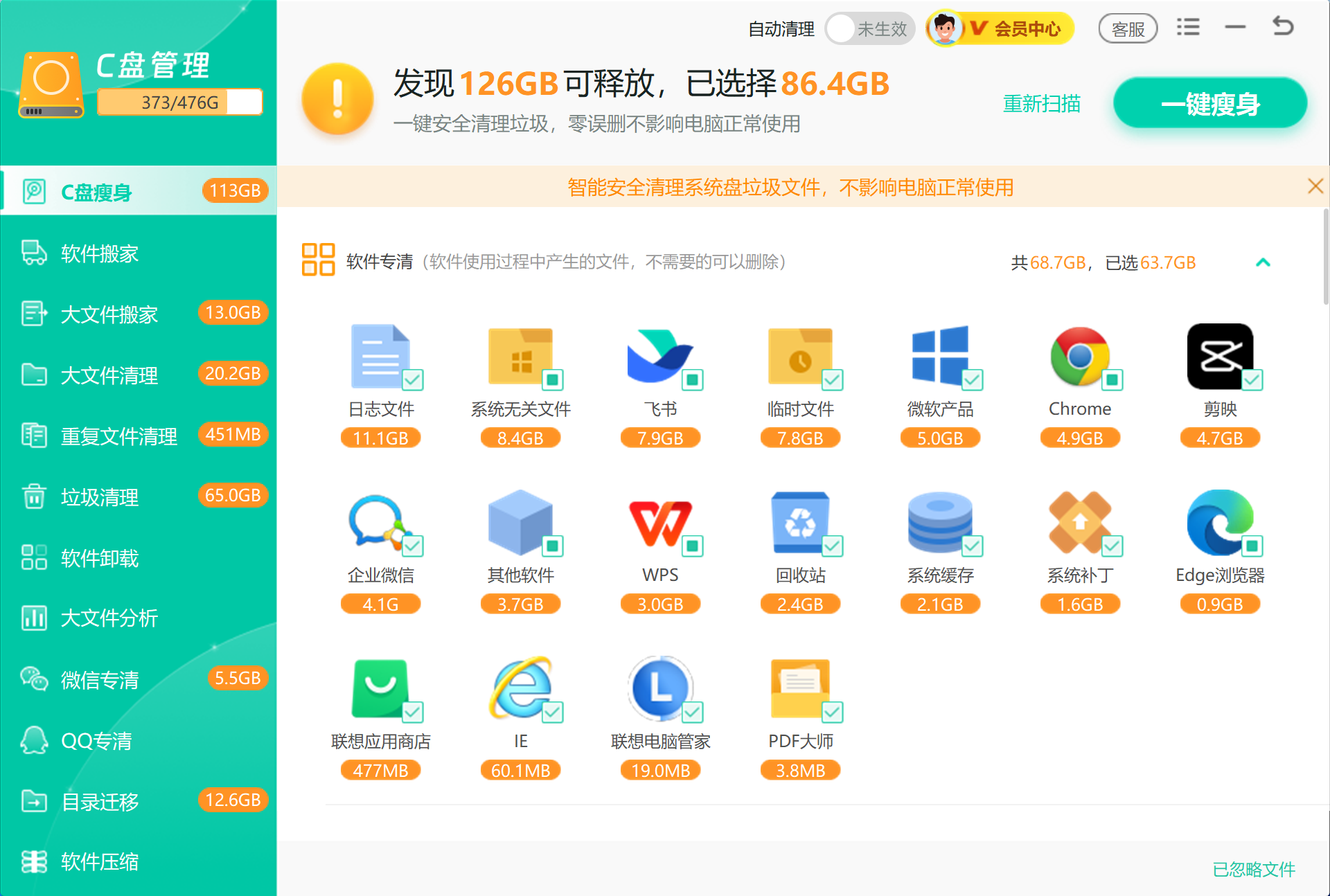The image size is (1330, 896).
Task: Click the 其他软件 cube icon
Action: click(x=520, y=522)
